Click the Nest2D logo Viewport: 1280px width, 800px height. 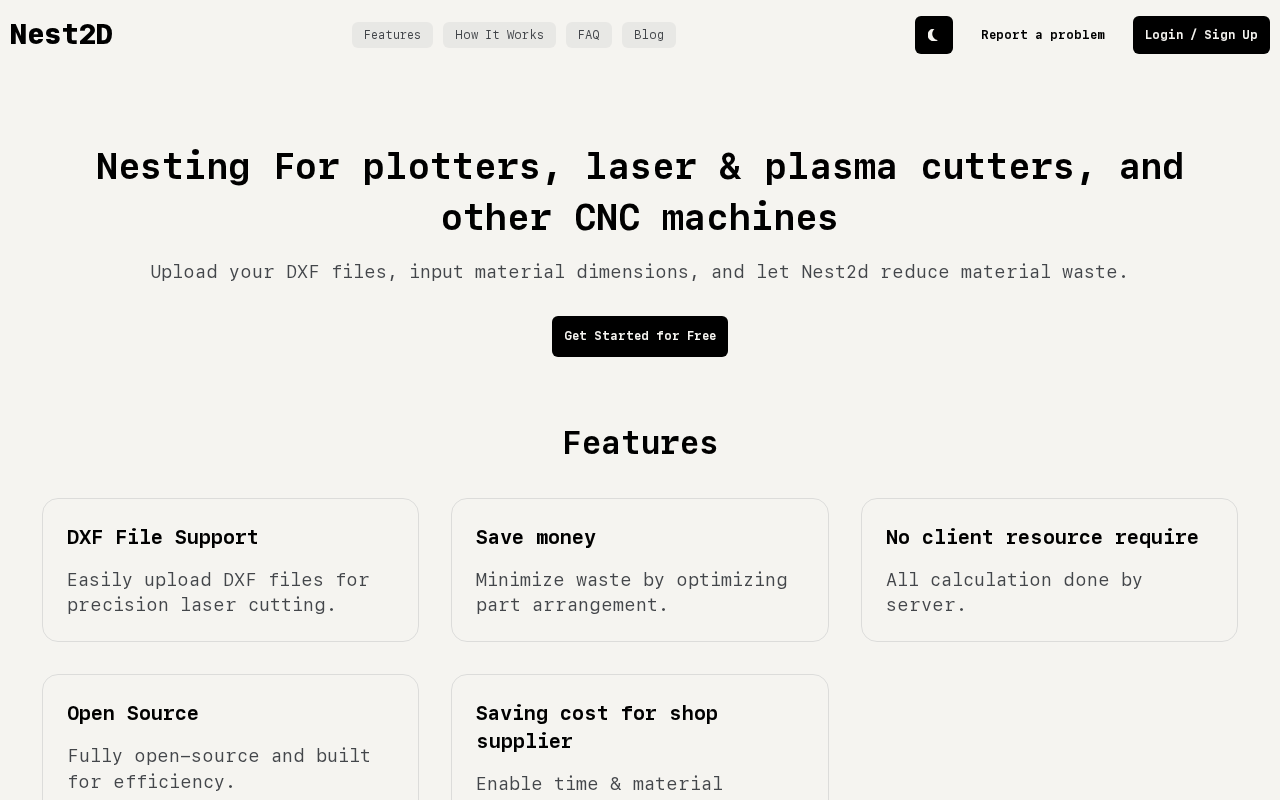tap(61, 35)
